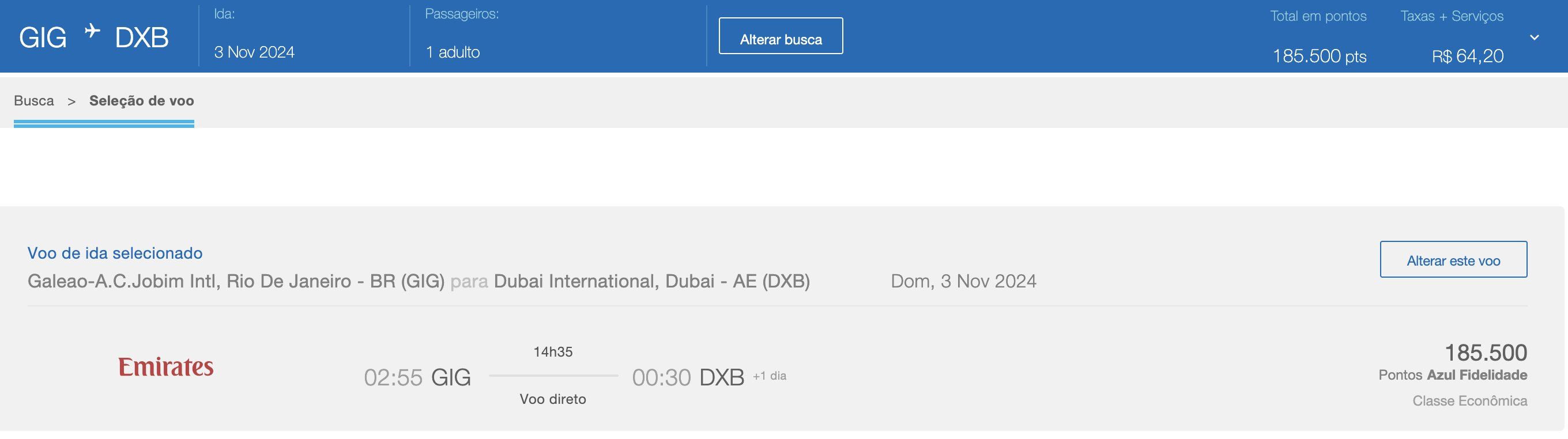The height and width of the screenshot is (439, 1568).
Task: Click the 00:30 DXB arrival time
Action: pos(688,377)
